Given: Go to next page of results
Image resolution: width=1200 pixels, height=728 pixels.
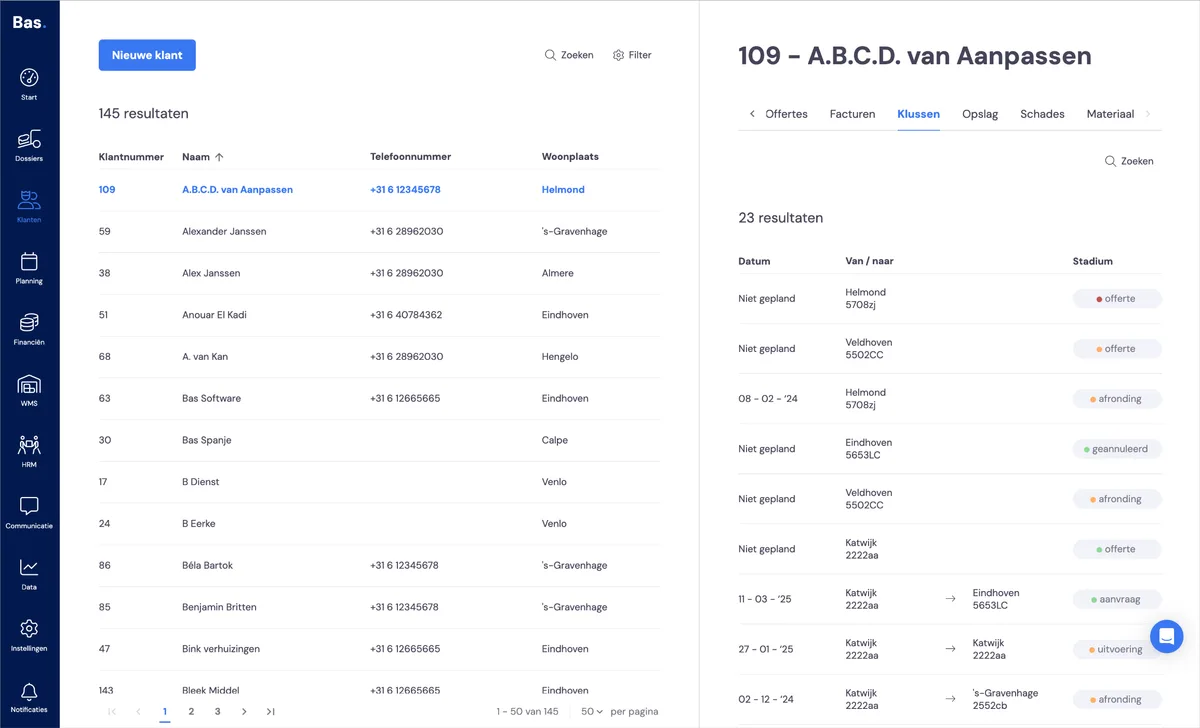Looking at the screenshot, I should (x=244, y=712).
